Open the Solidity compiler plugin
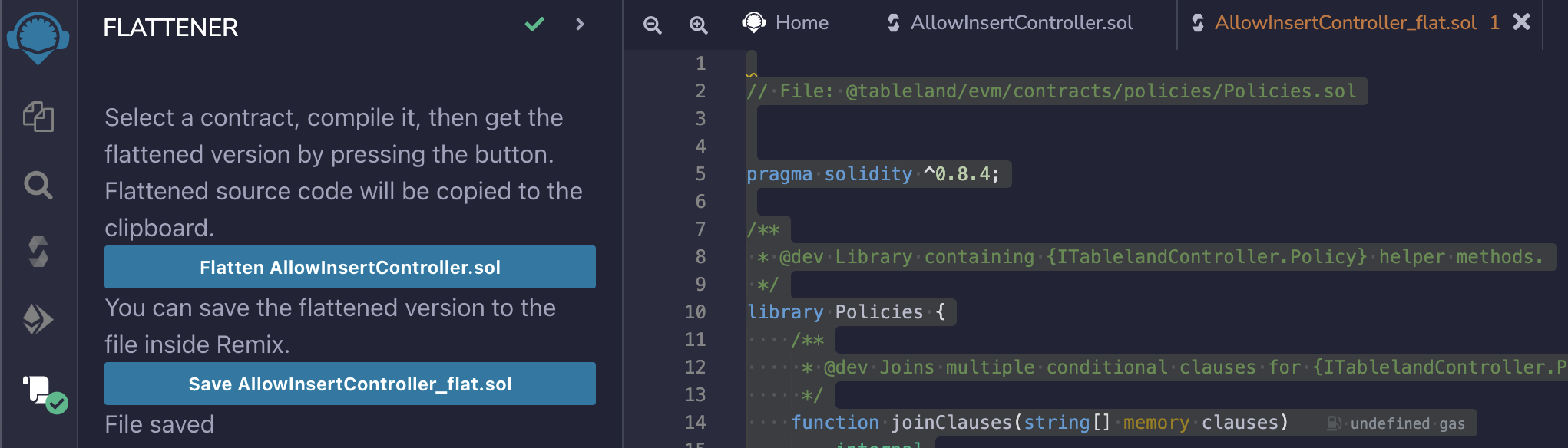Screen dimensions: 1568x448 (38, 252)
